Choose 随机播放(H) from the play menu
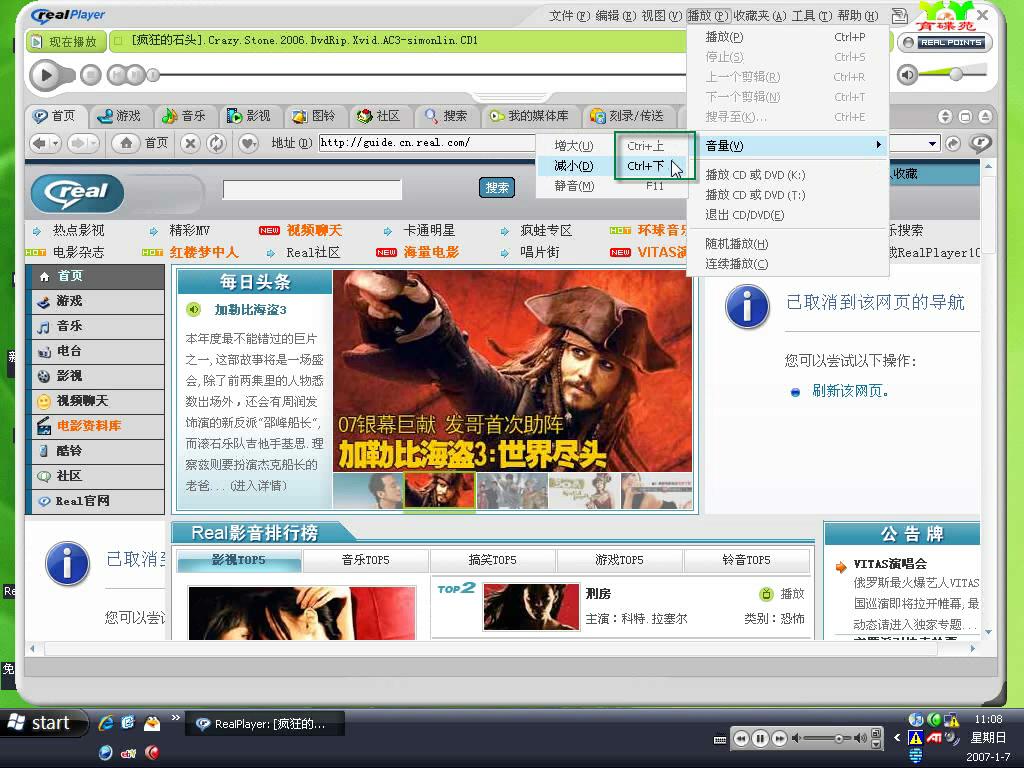This screenshot has width=1024, height=768. (x=788, y=244)
